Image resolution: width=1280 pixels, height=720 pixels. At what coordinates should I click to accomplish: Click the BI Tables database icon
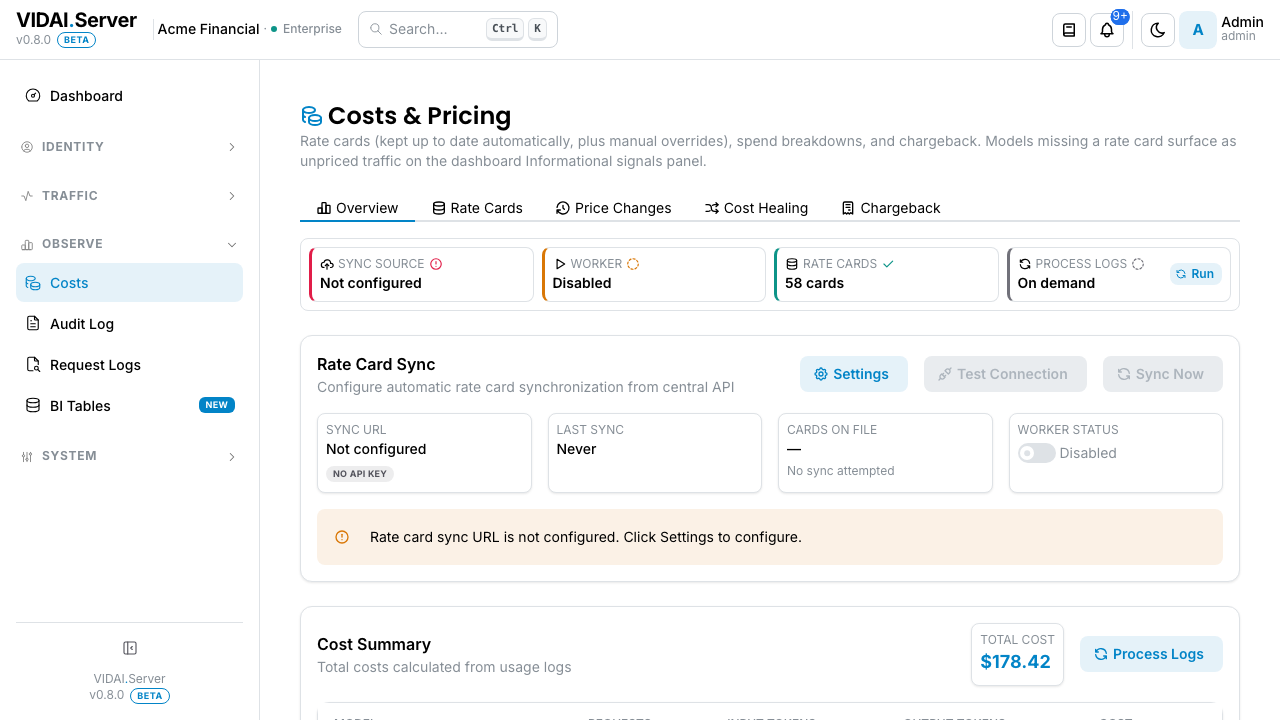33,406
